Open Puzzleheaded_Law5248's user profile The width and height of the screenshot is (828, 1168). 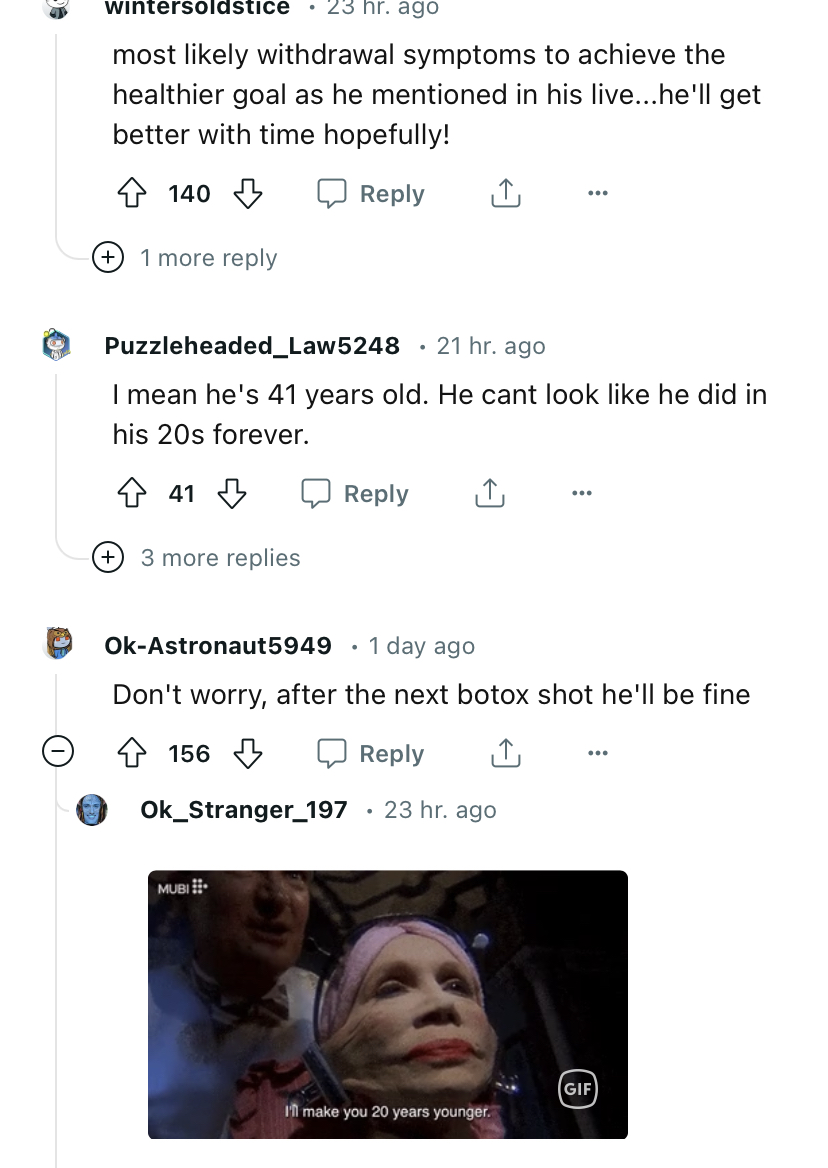252,346
